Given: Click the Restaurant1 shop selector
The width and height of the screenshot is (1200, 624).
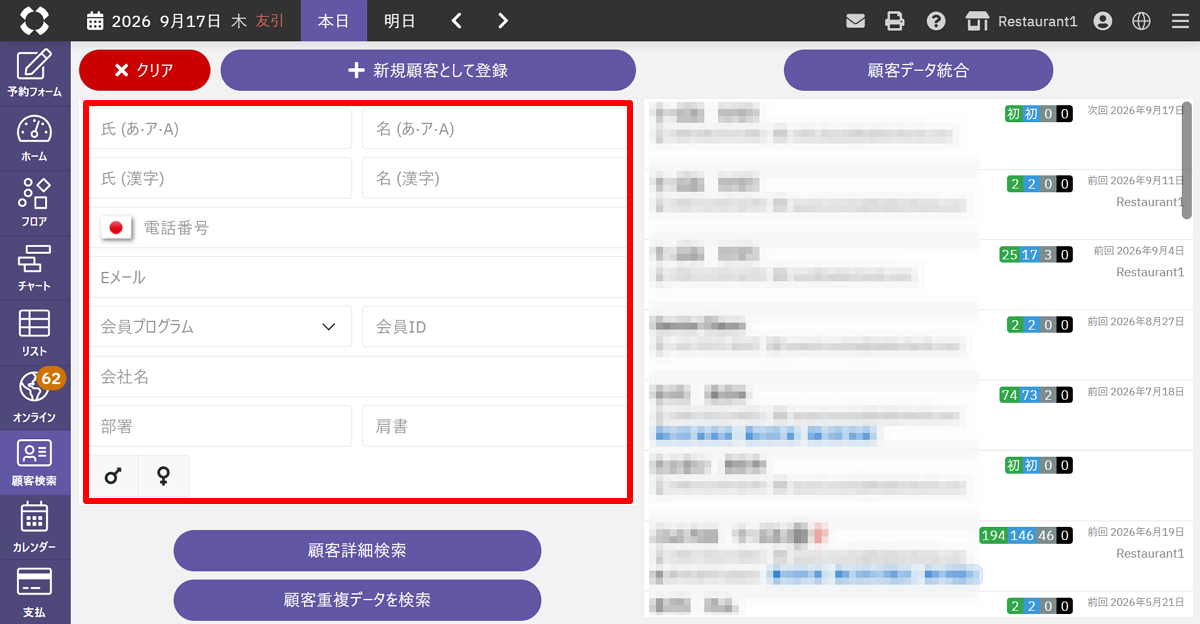Looking at the screenshot, I should pos(1021,20).
